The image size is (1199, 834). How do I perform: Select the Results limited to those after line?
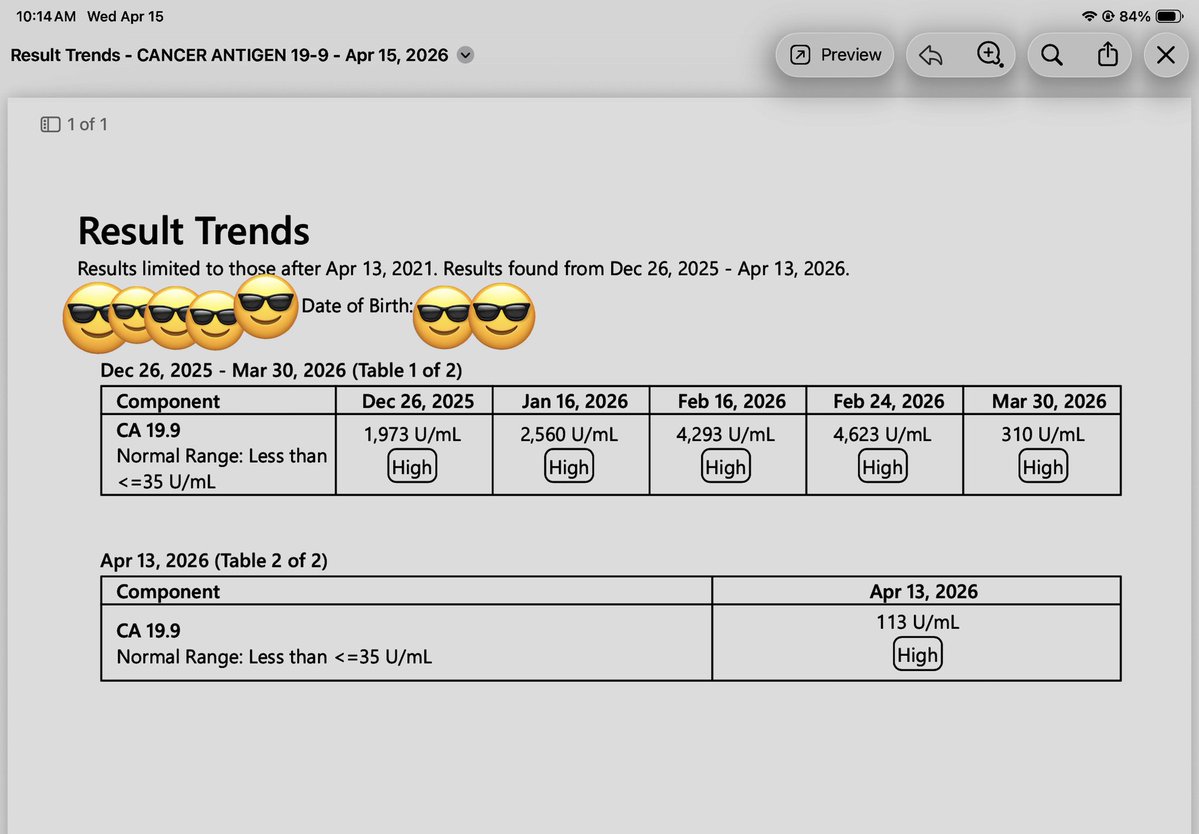pyautogui.click(x=463, y=268)
